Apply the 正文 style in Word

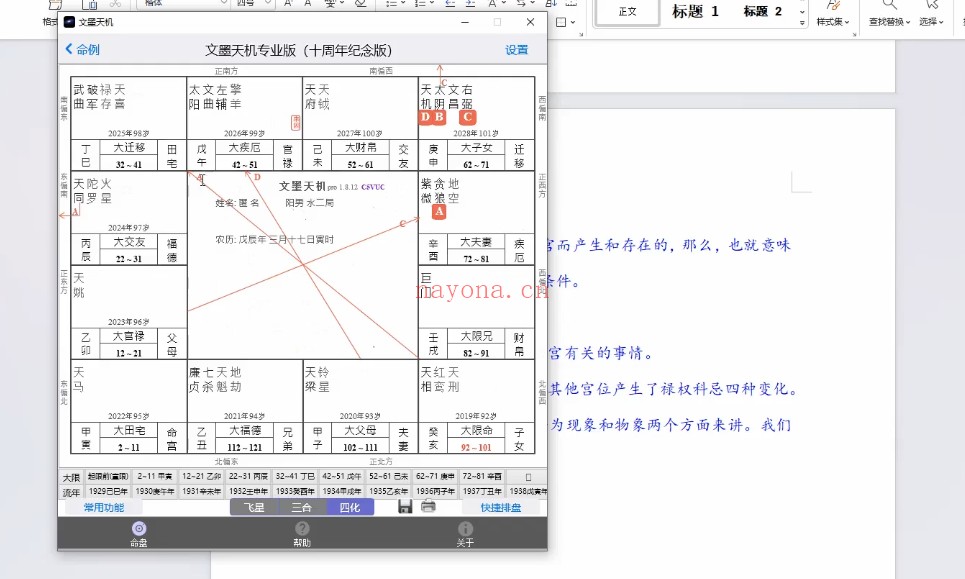point(628,12)
